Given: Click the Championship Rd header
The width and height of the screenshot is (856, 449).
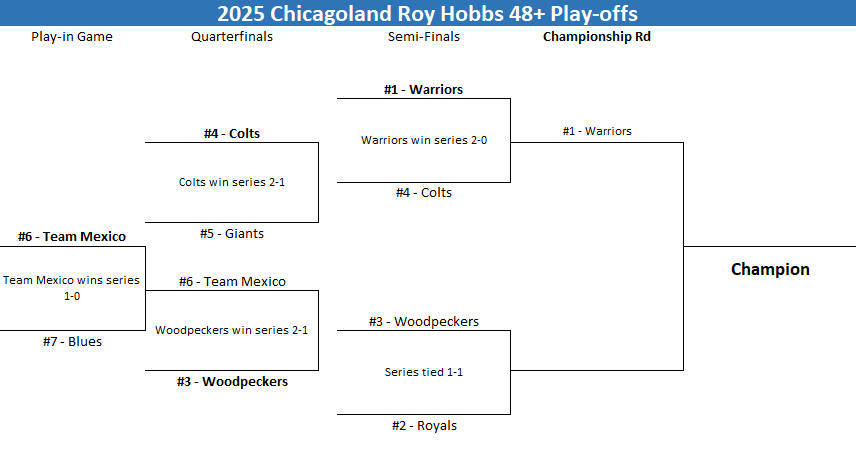Looking at the screenshot, I should pos(597,37).
